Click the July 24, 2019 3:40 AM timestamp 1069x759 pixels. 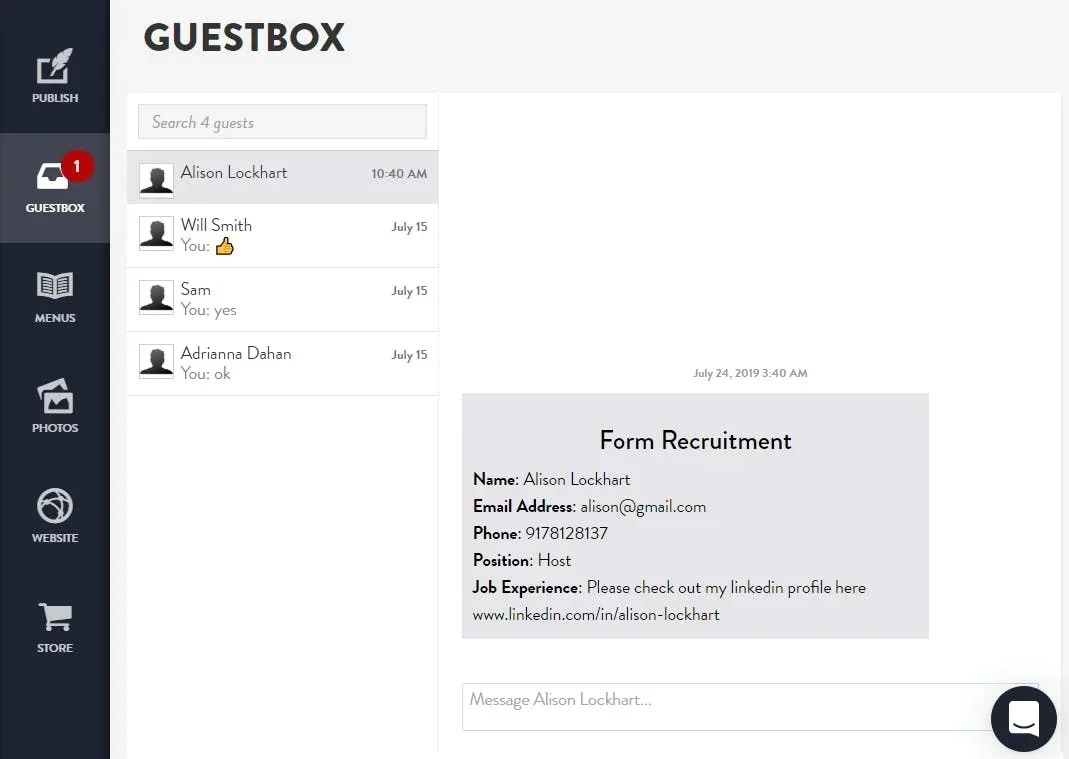point(750,373)
